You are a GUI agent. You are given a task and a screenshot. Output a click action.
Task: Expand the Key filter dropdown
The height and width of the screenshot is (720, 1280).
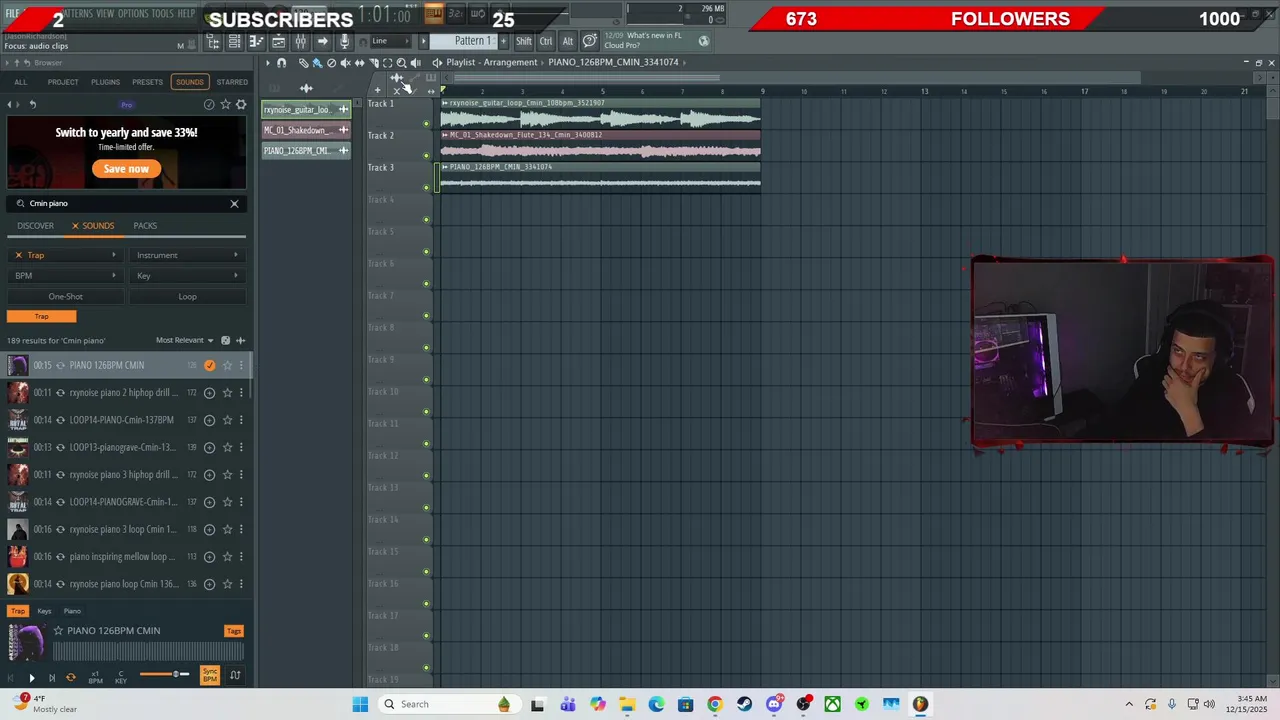coord(187,276)
